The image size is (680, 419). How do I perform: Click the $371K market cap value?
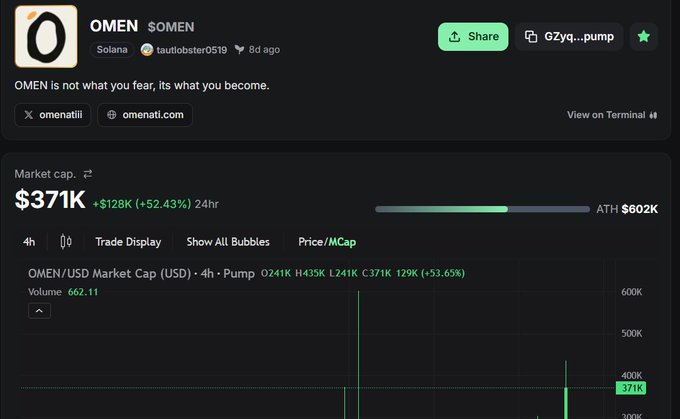50,200
